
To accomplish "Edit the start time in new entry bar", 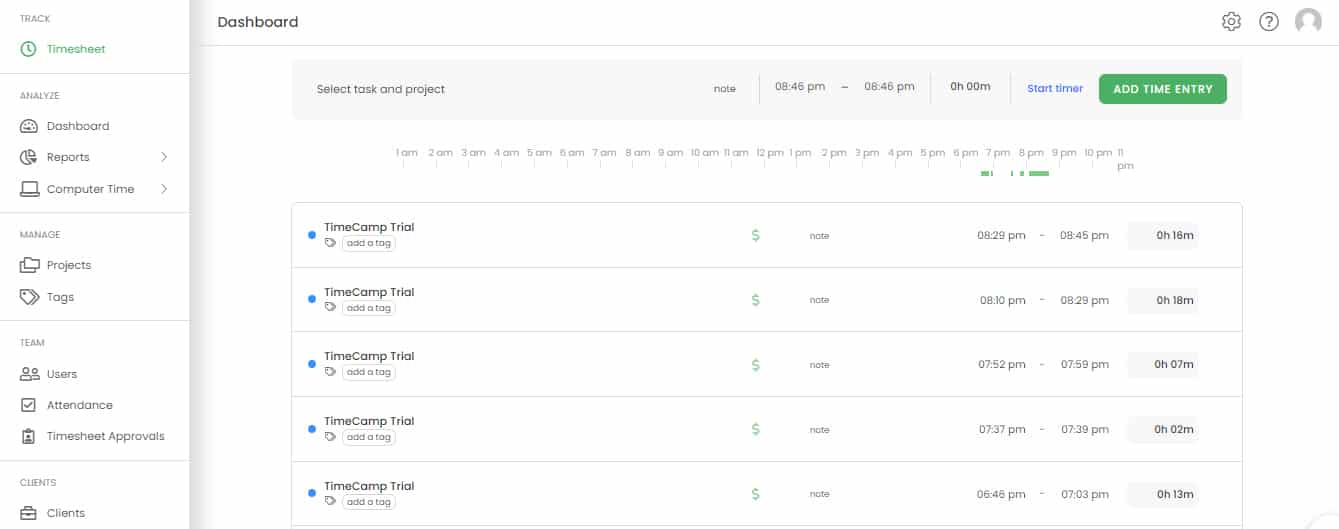I will [x=800, y=87].
